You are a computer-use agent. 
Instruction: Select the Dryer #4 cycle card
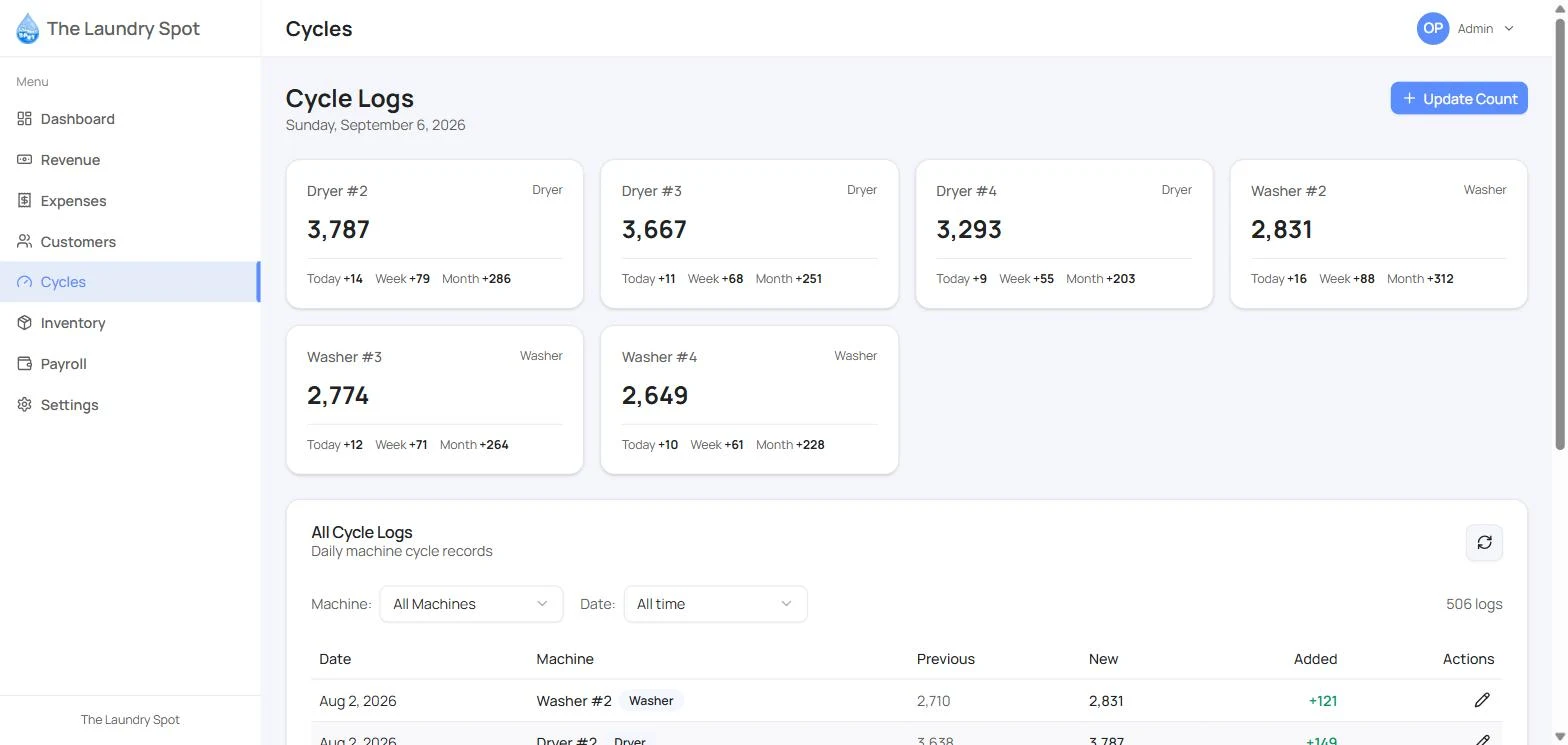click(1064, 234)
